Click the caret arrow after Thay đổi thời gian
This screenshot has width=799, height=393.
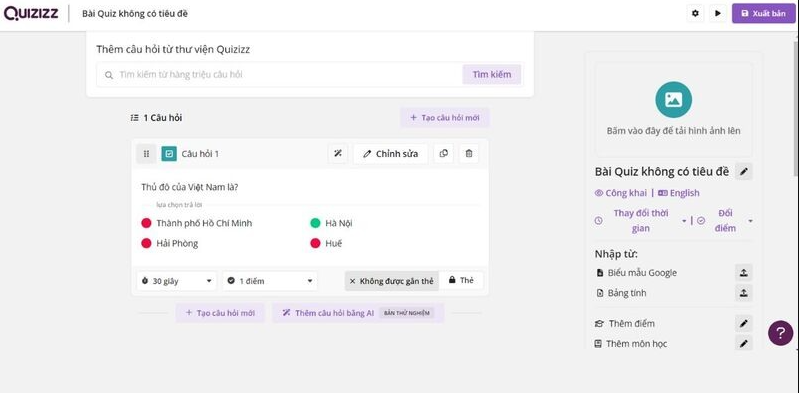pyautogui.click(x=684, y=221)
